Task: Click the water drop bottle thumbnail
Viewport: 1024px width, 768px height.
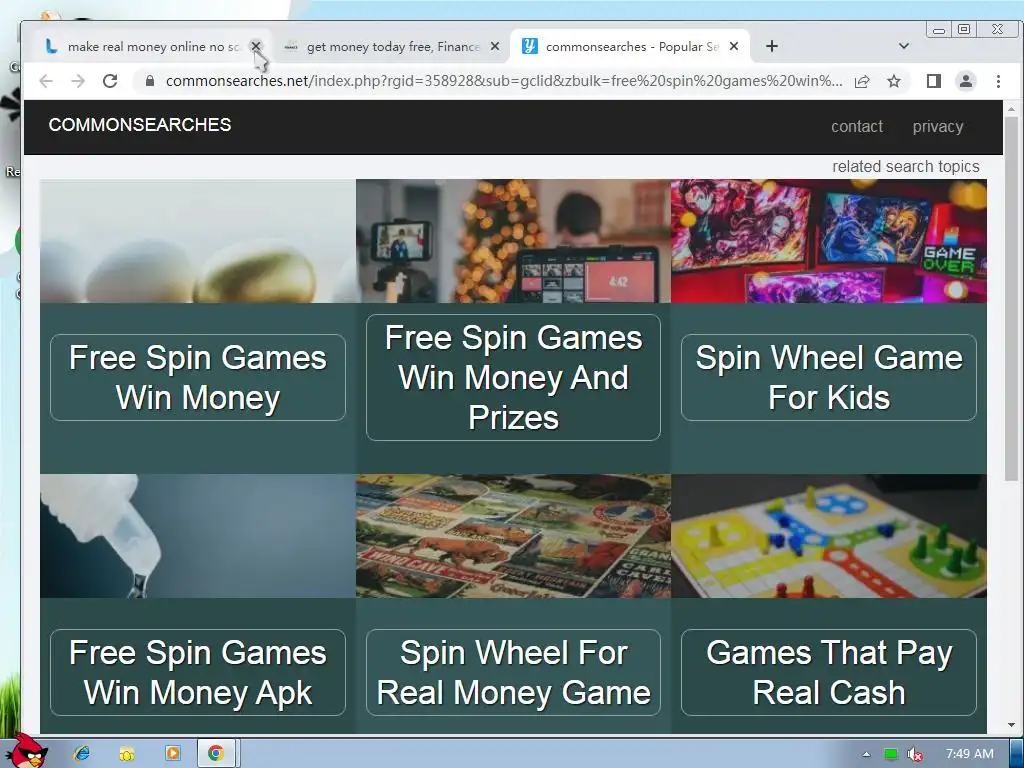Action: pos(198,536)
